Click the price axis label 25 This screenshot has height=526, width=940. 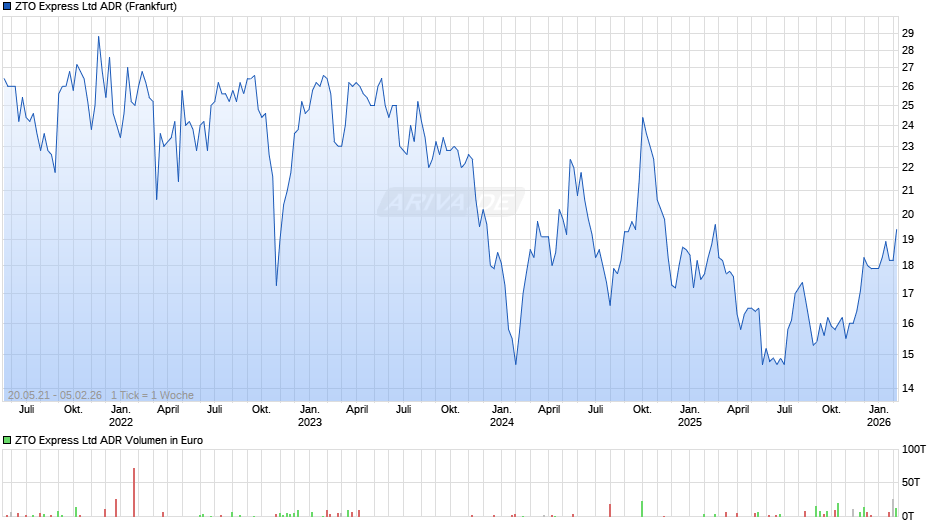coord(908,105)
